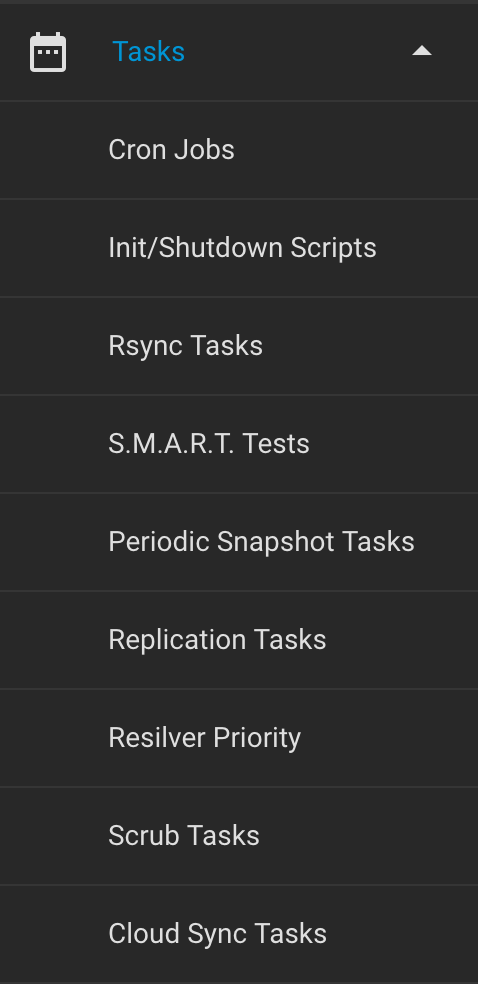Collapse the Tasks menu with the up arrow

click(422, 51)
